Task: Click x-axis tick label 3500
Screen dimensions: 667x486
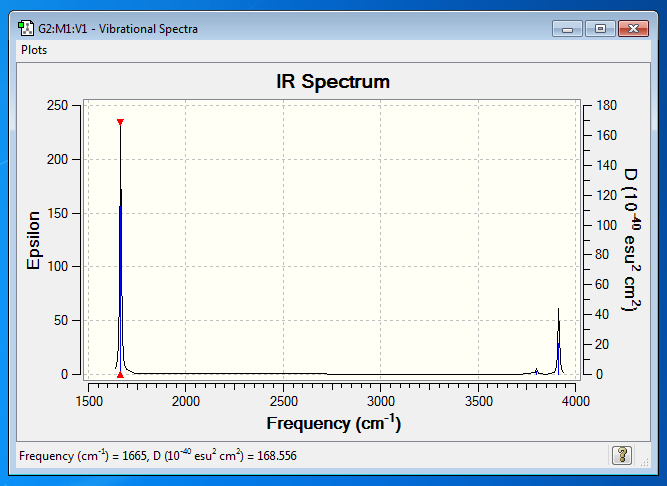Action: (479, 401)
